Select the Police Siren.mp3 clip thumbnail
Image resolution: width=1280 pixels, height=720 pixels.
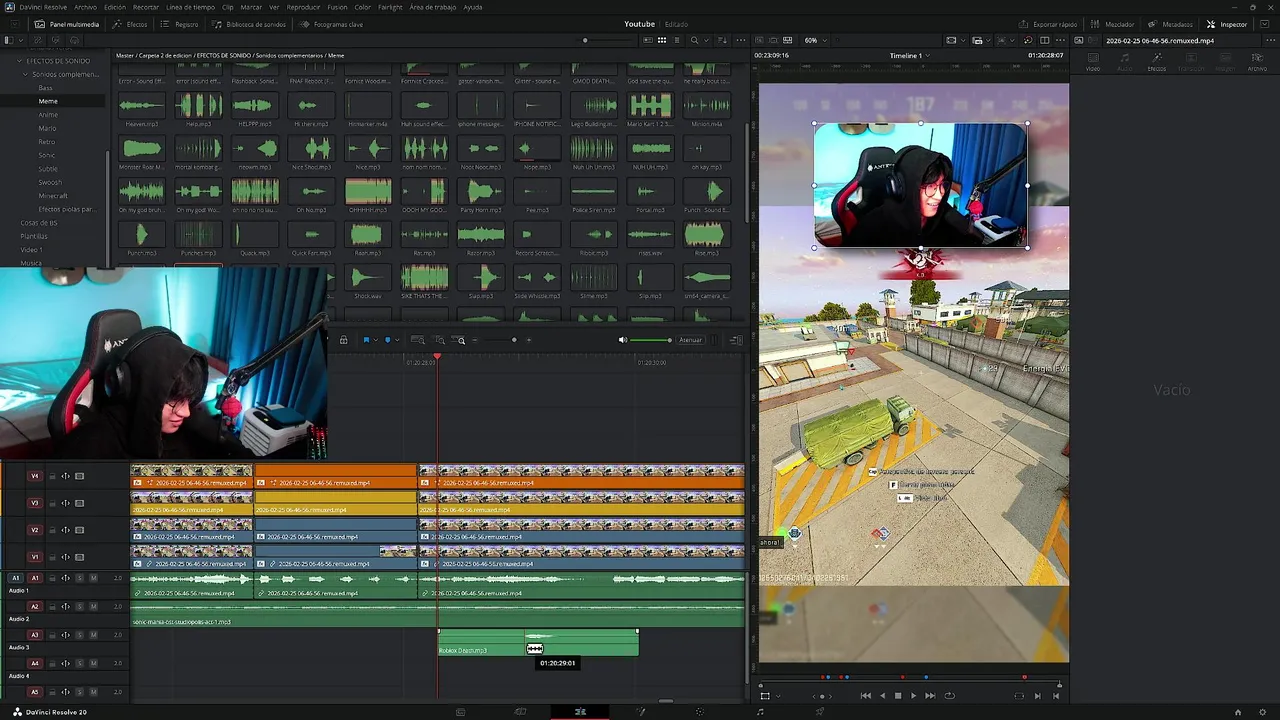[593, 192]
